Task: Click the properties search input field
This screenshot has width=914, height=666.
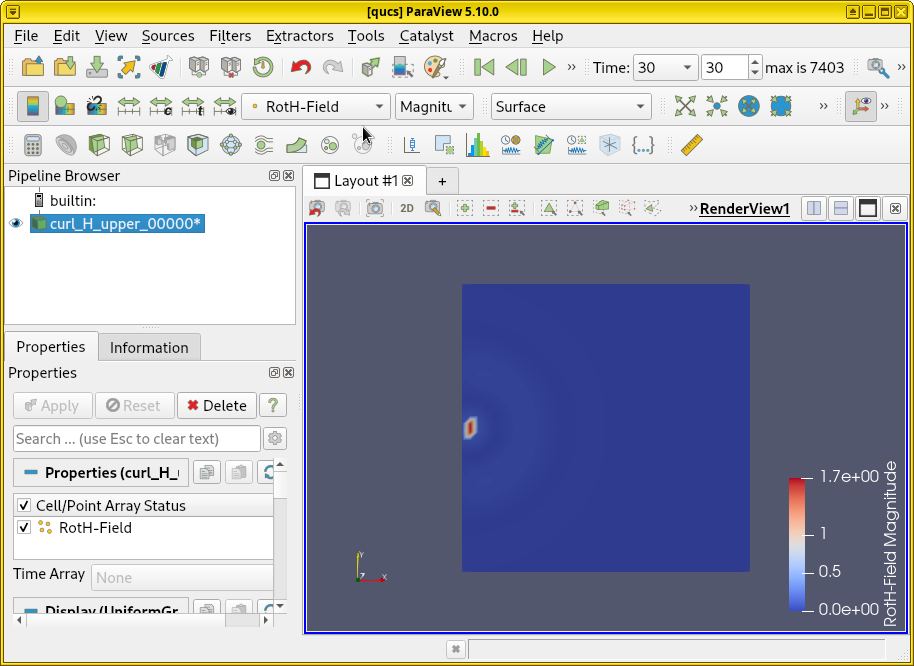Action: tap(137, 438)
